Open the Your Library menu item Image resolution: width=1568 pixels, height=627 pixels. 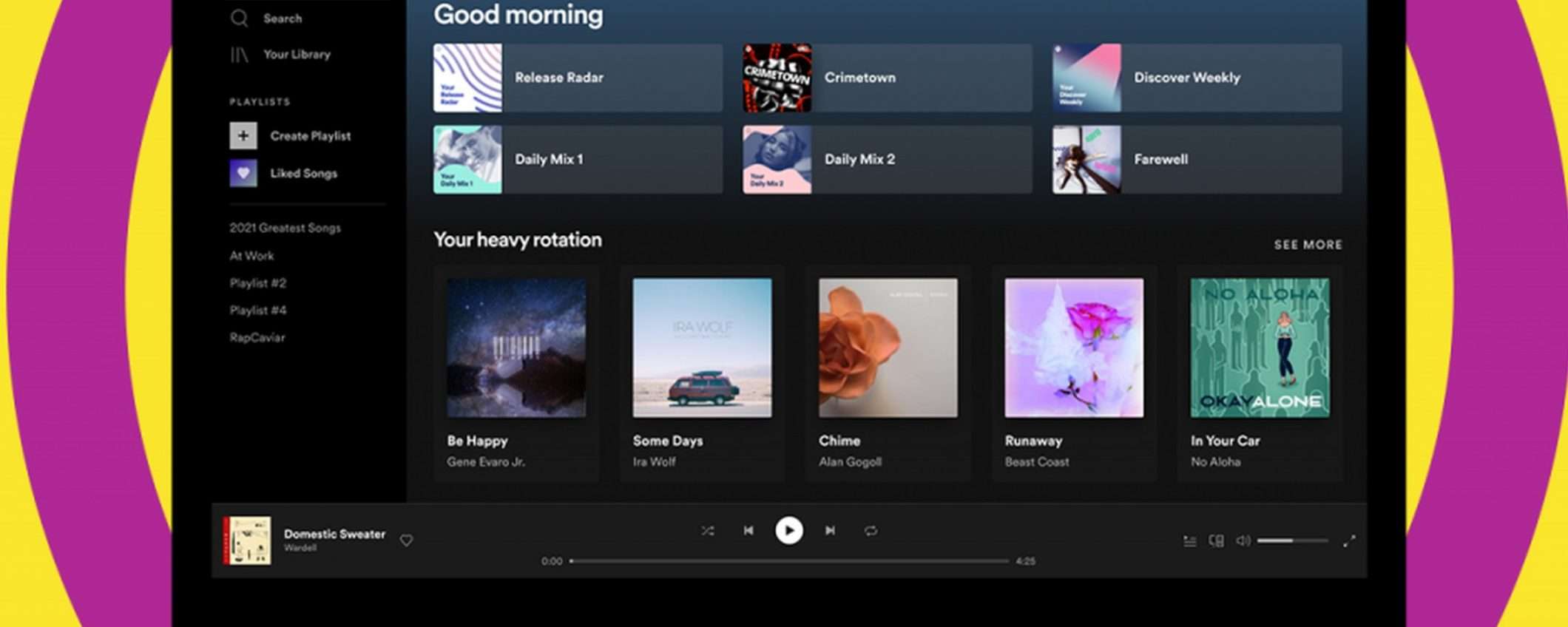point(297,54)
